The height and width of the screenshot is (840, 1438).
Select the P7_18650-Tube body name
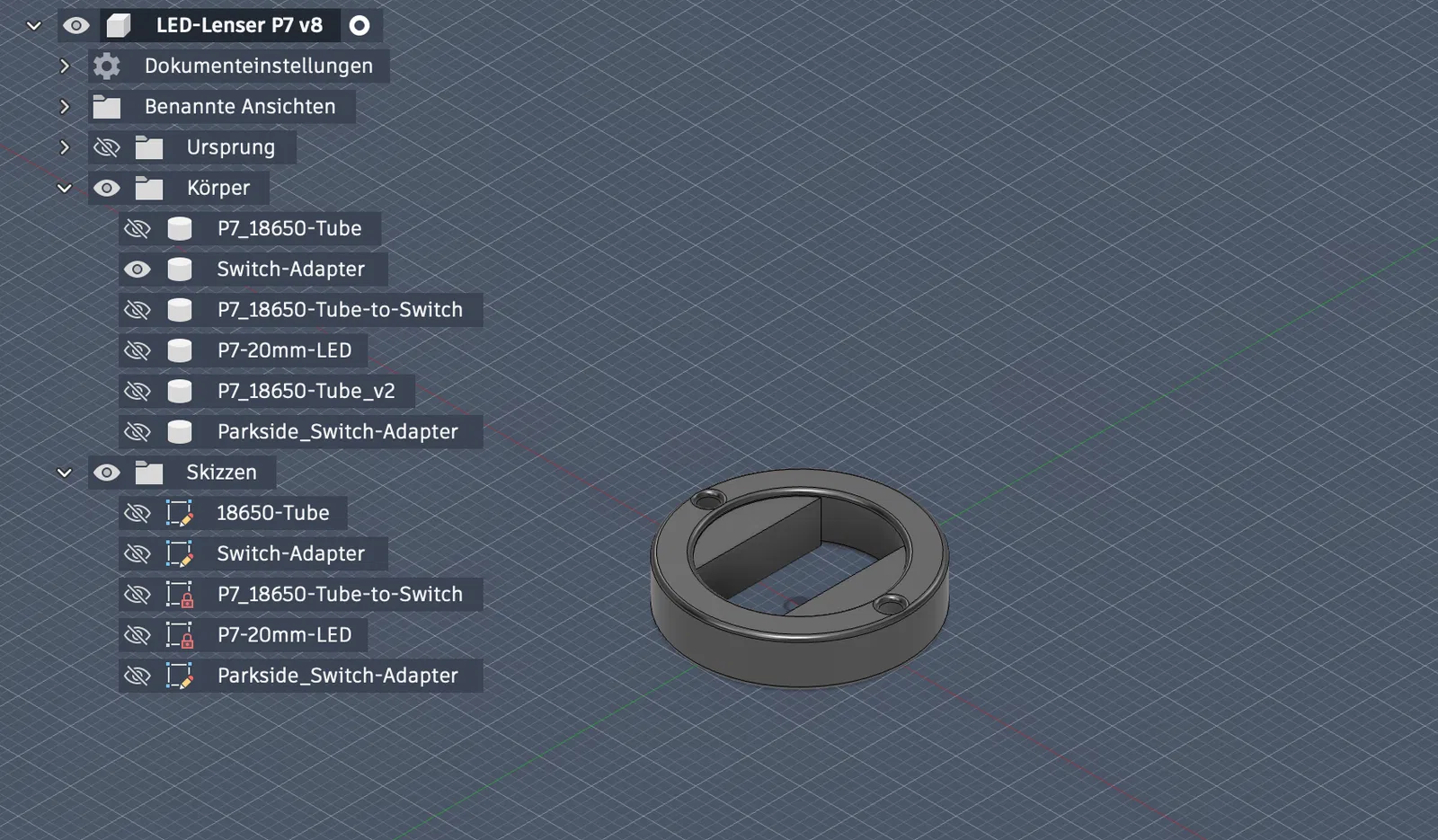[289, 228]
